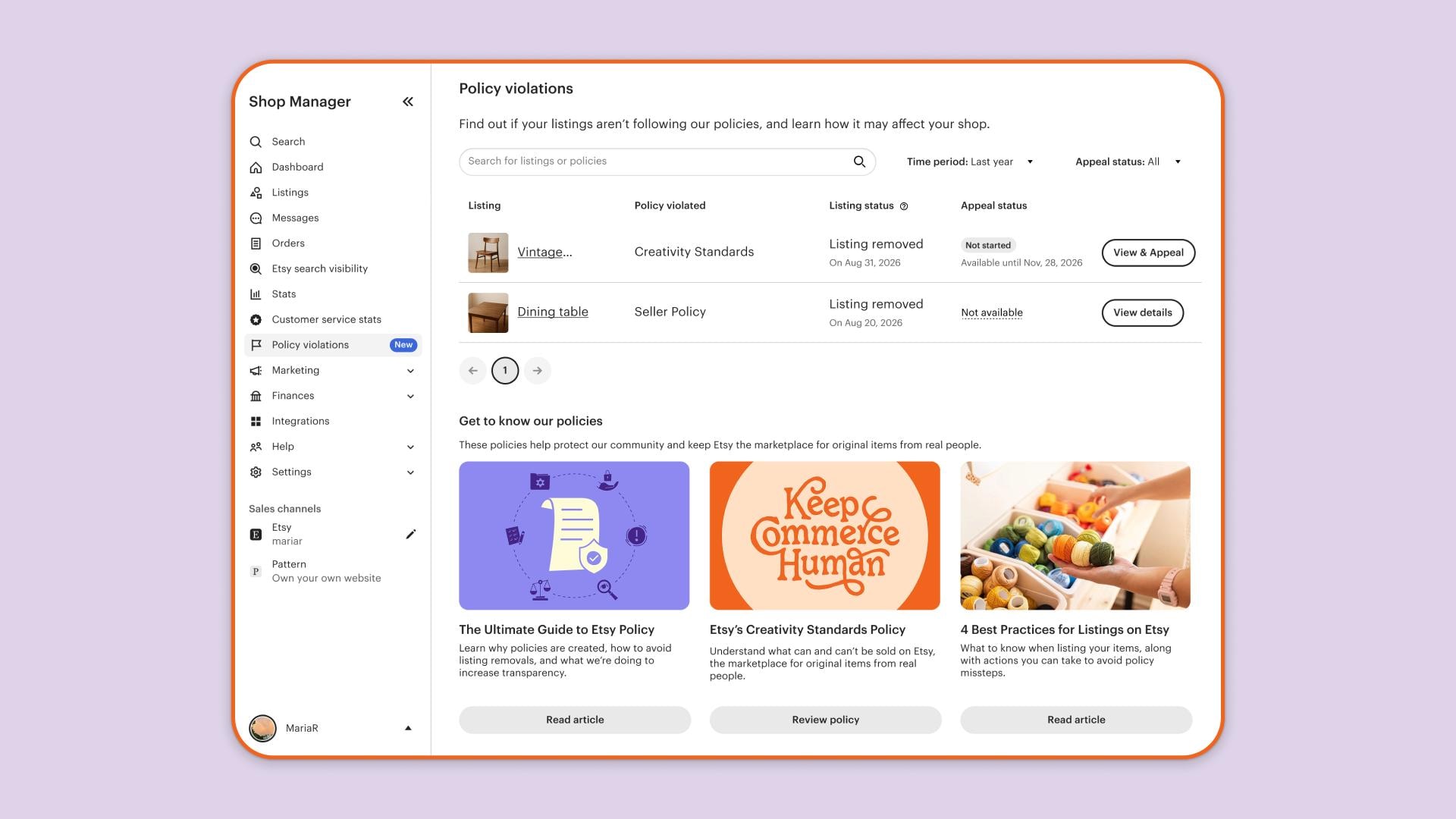Viewport: 1456px width, 819px height.
Task: Open Etsy search visibility in the sidebar
Action: (x=319, y=268)
